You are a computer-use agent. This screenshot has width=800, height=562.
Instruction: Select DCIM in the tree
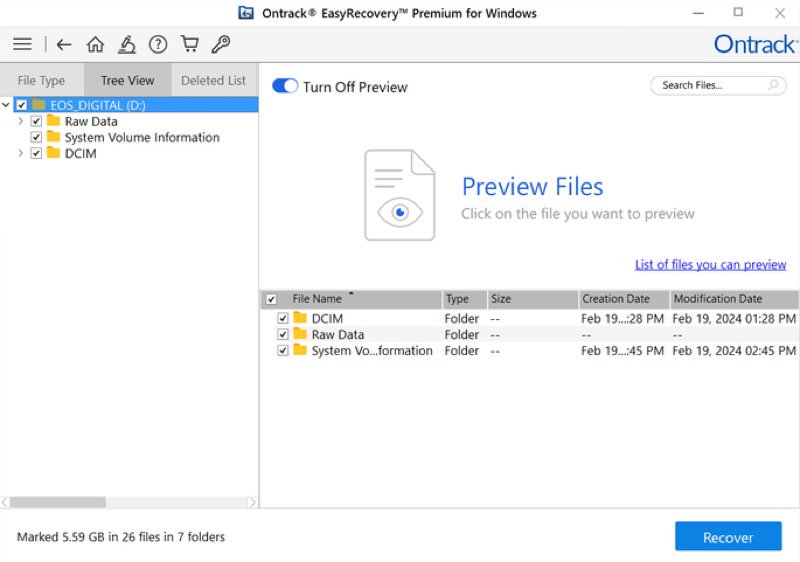[x=80, y=154]
